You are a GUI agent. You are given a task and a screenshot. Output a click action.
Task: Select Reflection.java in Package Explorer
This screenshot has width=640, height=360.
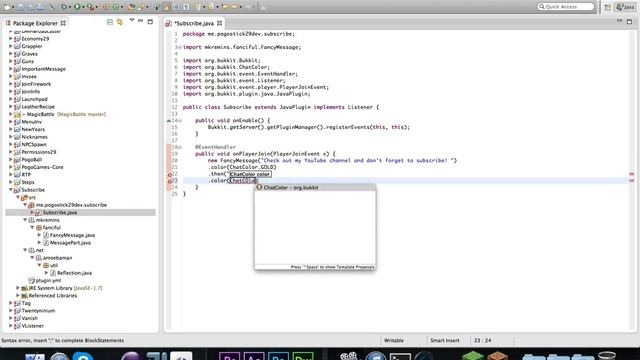[74, 273]
